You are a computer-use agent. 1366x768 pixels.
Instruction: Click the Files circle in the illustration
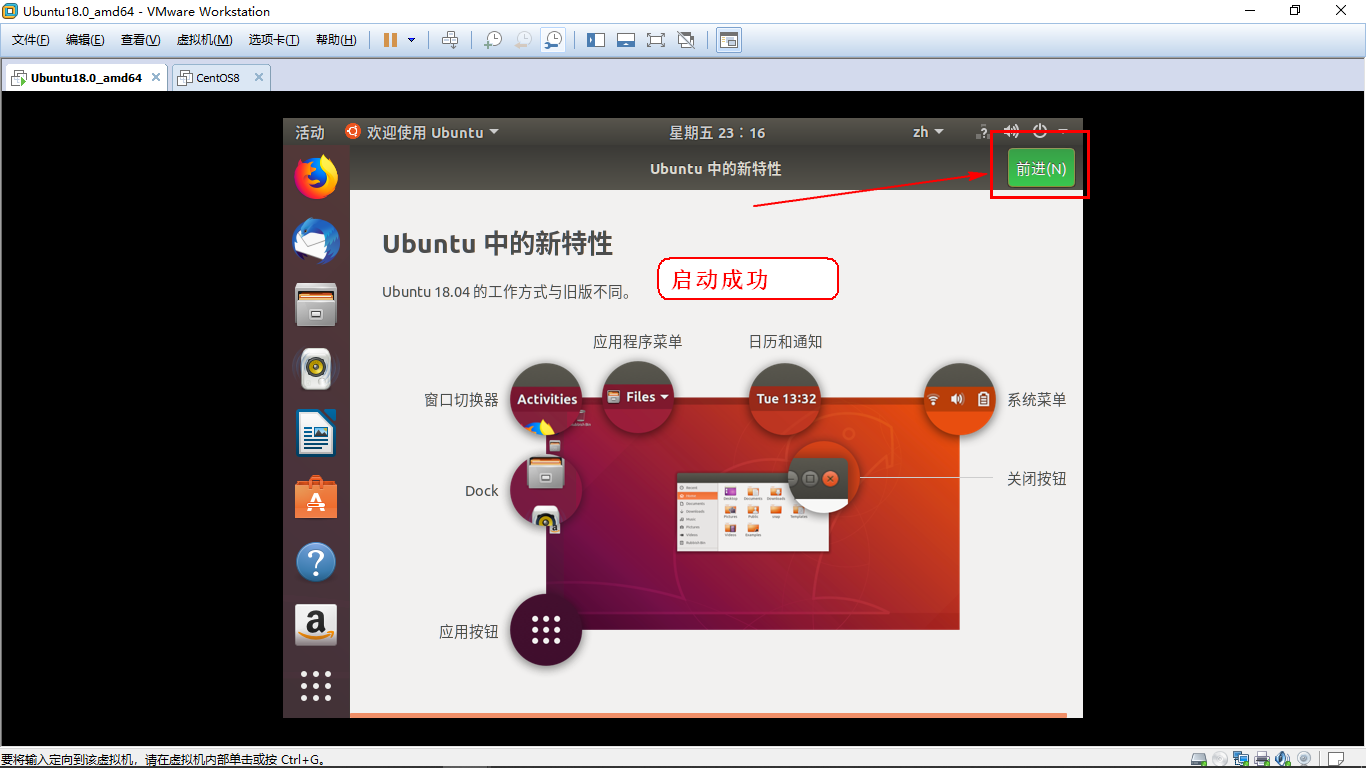(x=638, y=397)
